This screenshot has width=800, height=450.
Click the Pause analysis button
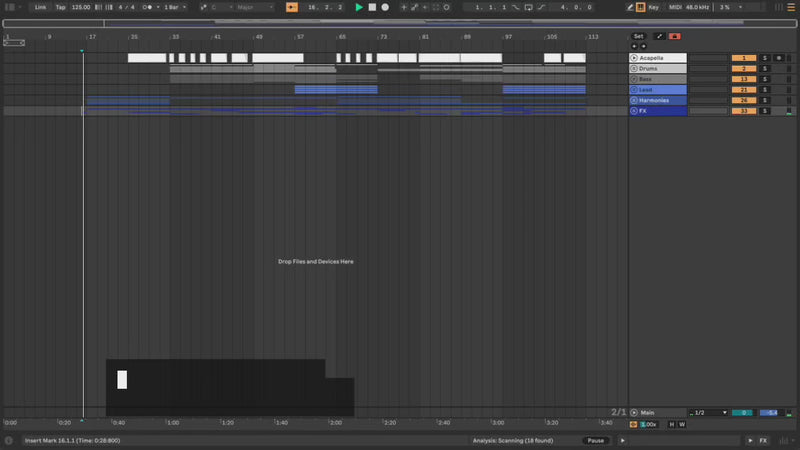tap(596, 440)
